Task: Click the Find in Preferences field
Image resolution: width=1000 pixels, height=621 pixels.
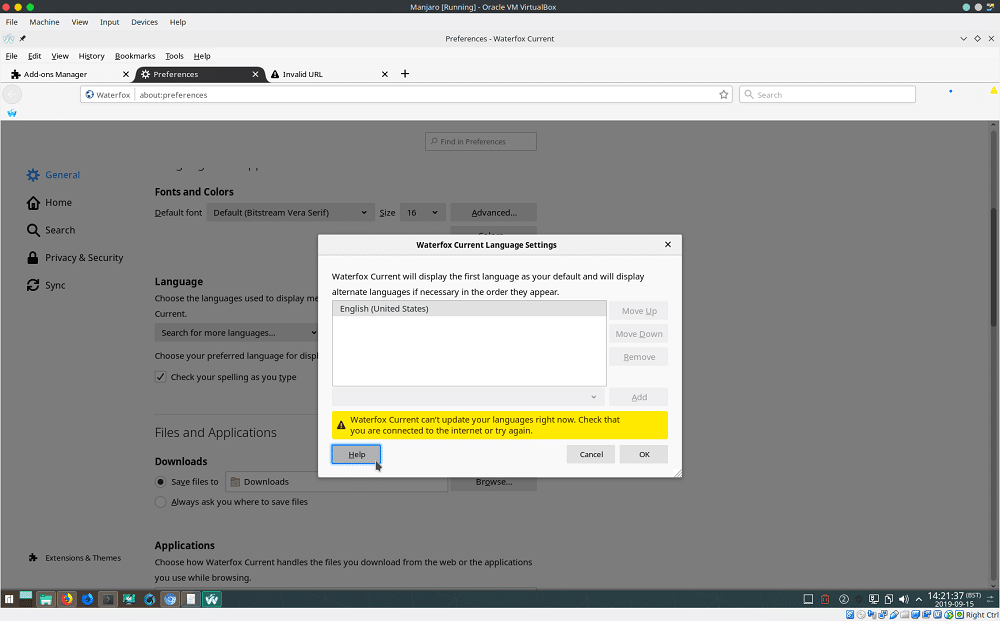Action: [x=481, y=142]
